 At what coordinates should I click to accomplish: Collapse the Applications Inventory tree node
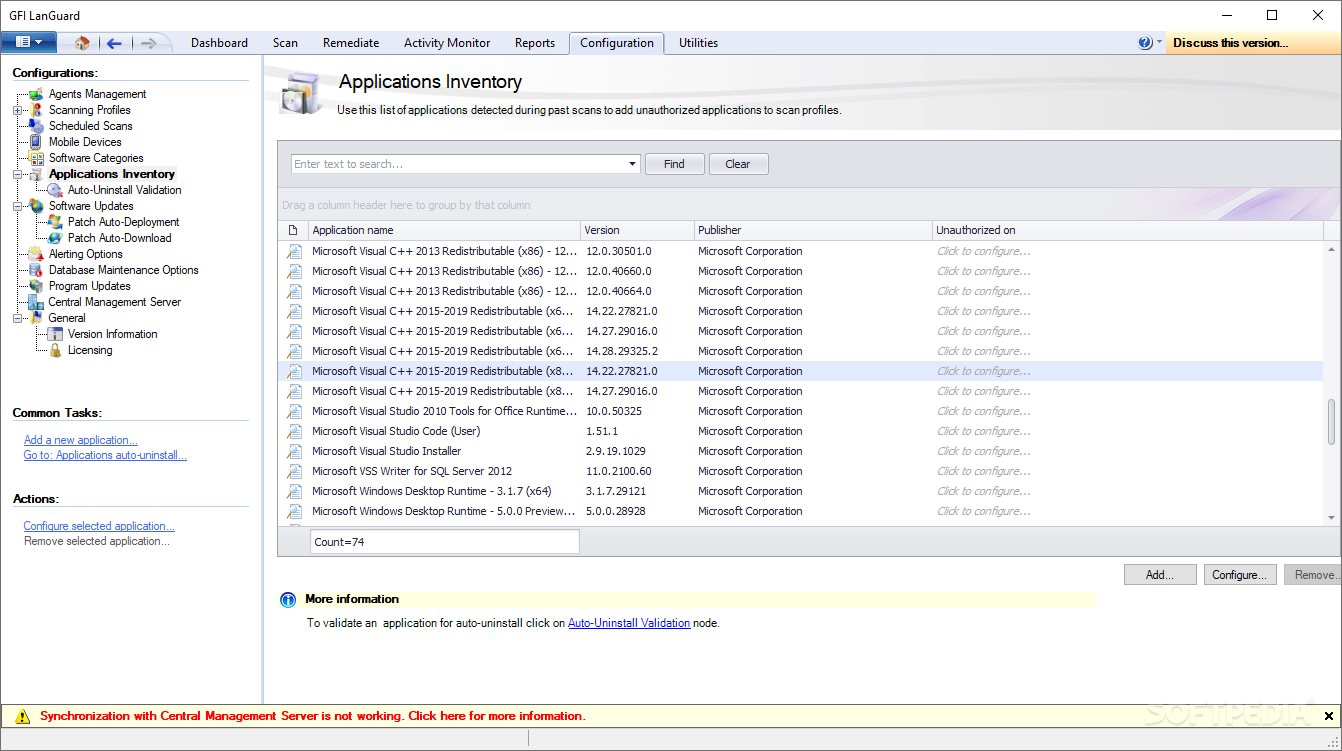[17, 174]
